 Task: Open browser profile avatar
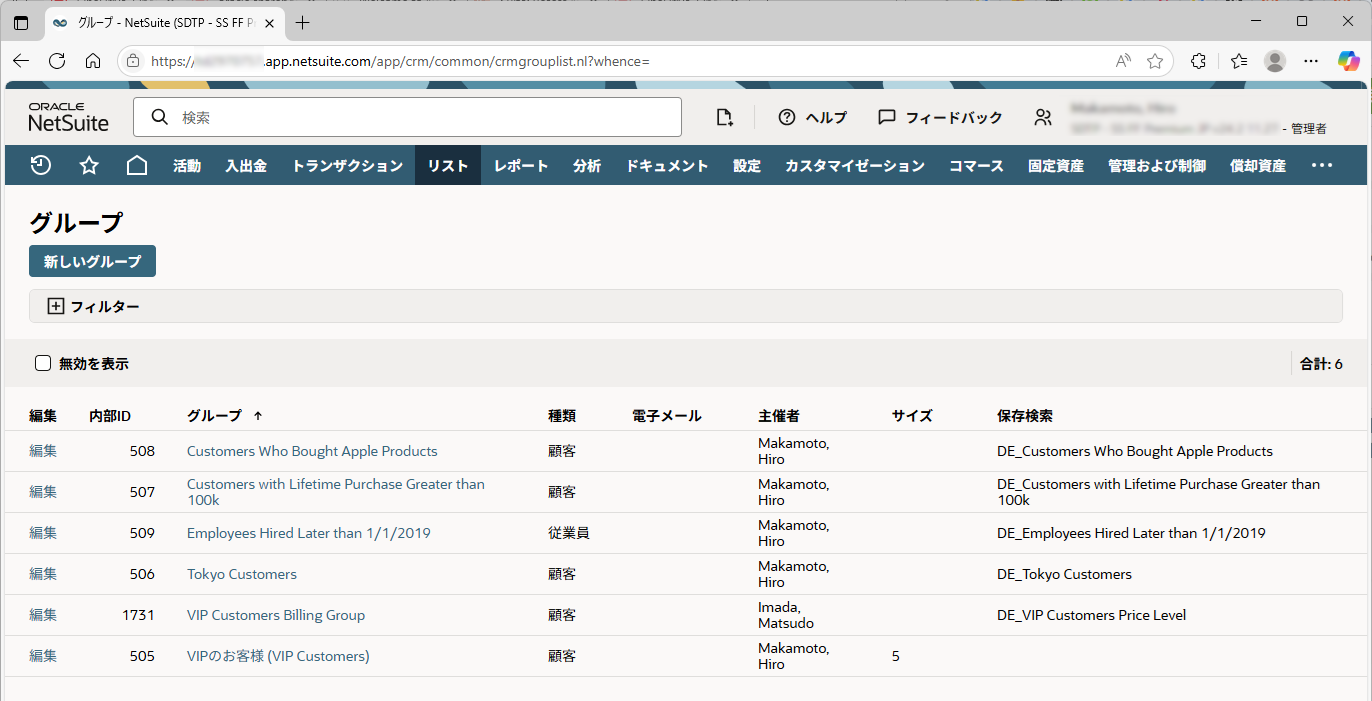pos(1275,61)
